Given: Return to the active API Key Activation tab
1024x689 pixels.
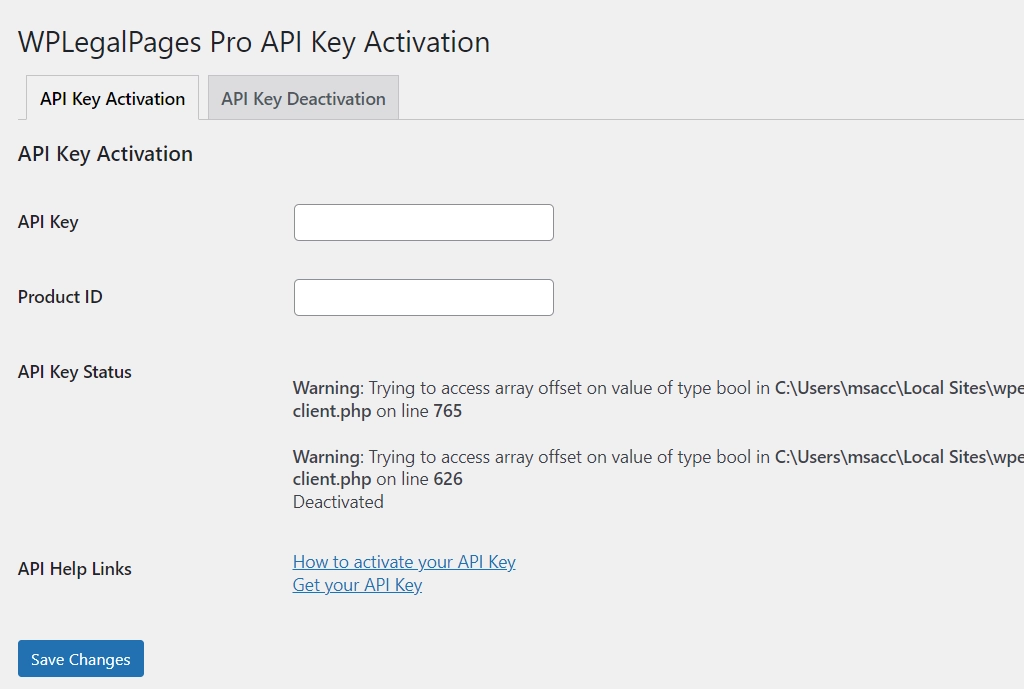Looking at the screenshot, I should click(x=111, y=98).
